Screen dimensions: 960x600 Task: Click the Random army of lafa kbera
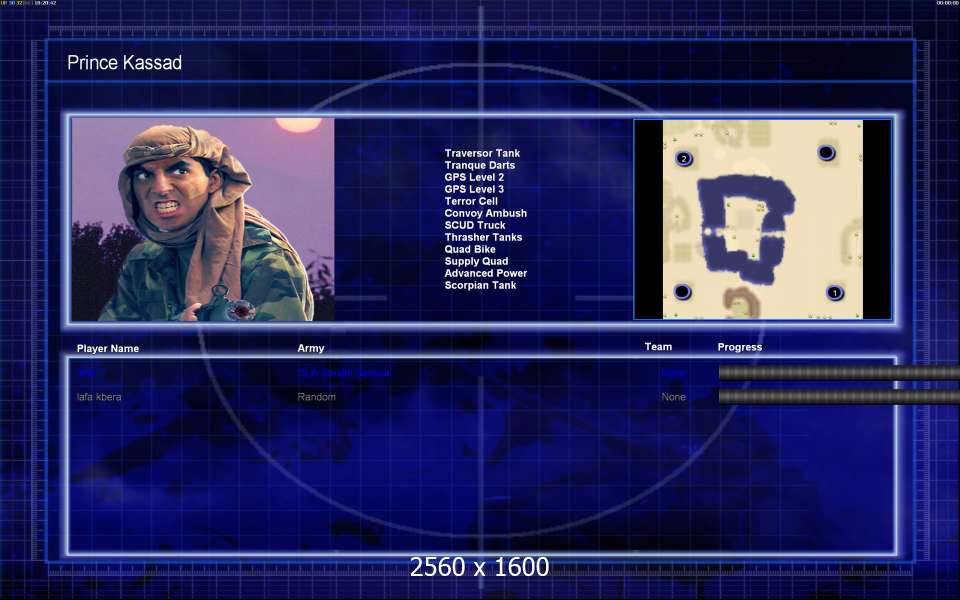[x=317, y=397]
